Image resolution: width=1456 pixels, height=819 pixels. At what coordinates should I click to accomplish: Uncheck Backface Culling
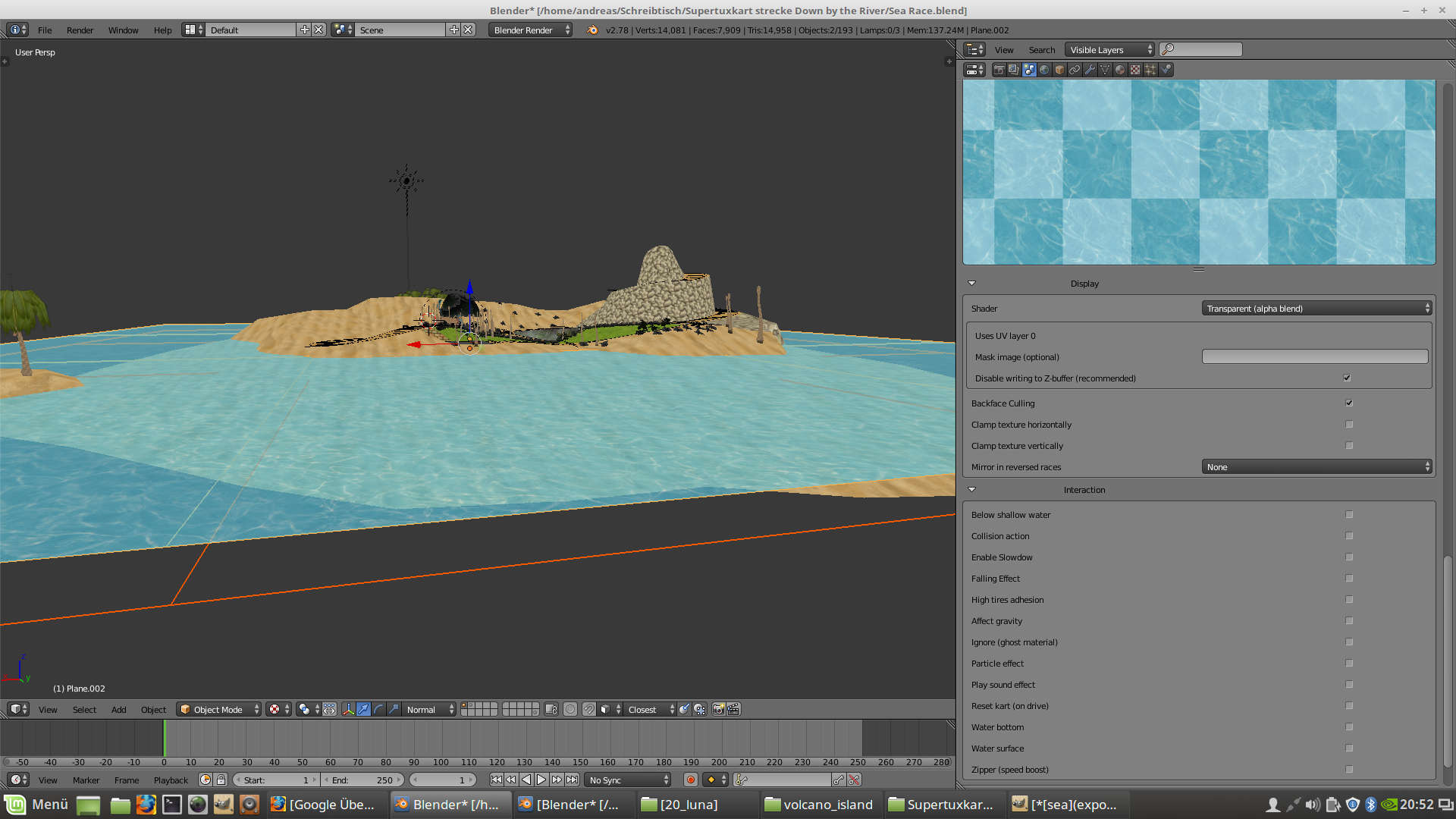1349,403
